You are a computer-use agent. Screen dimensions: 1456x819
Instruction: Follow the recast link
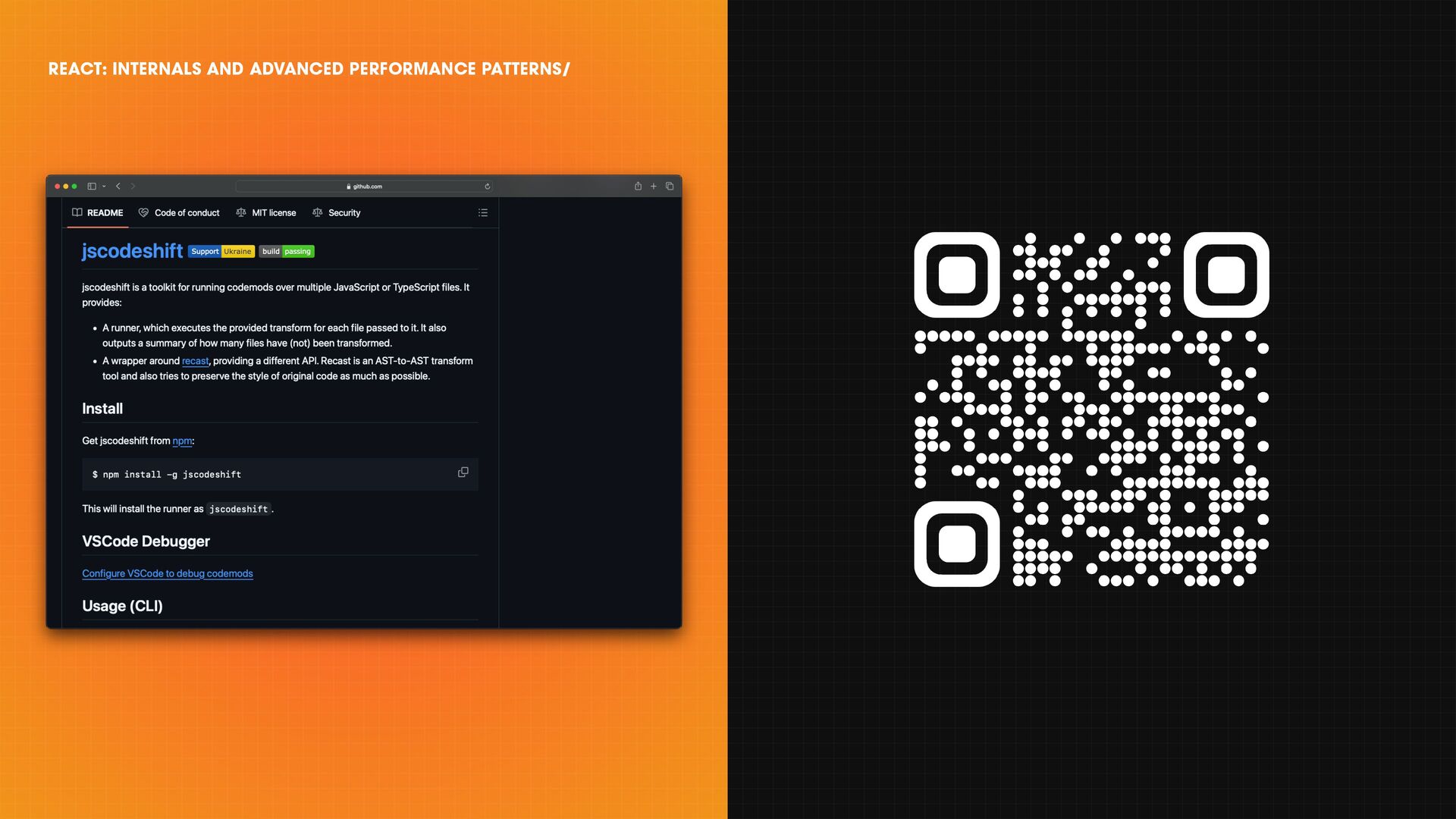(x=195, y=362)
